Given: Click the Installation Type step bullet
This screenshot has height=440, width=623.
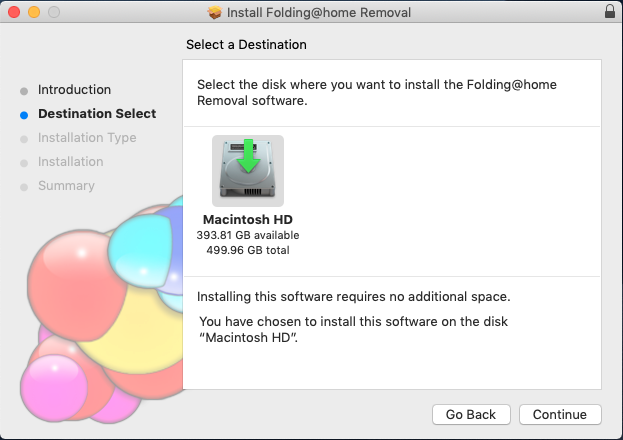Looking at the screenshot, I should [24, 139].
